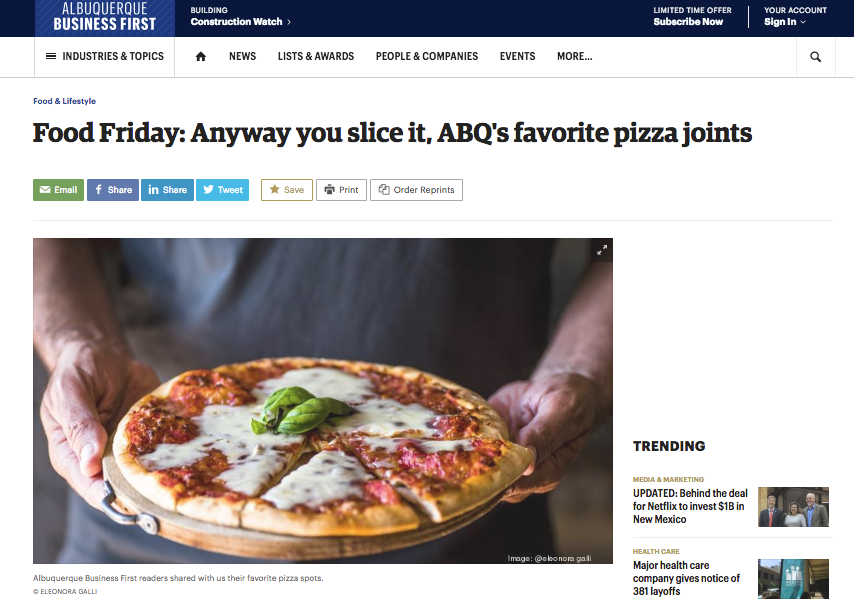Screen dimensions: 854x607
Task: Open People & Companies section
Action: coord(427,57)
